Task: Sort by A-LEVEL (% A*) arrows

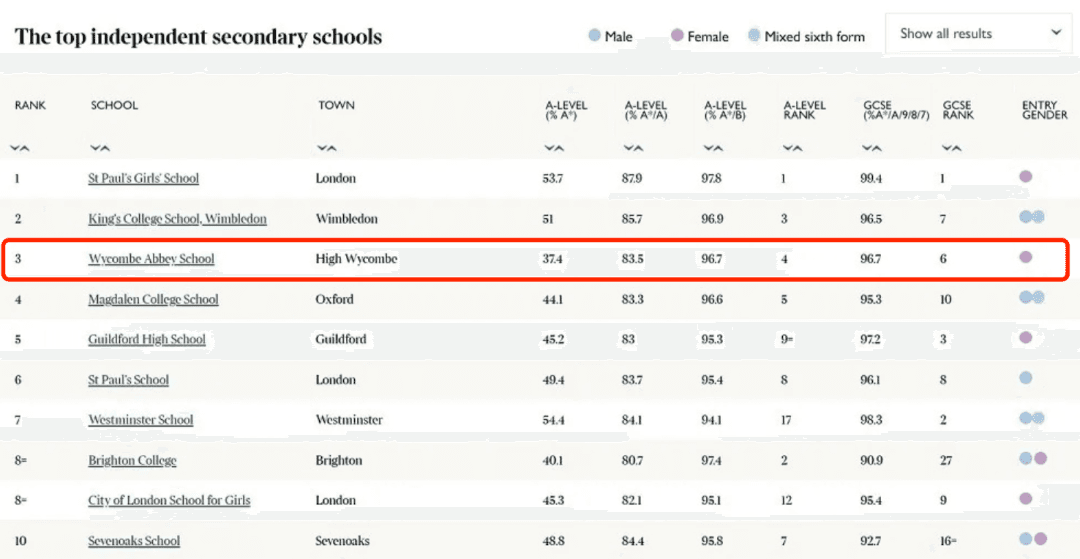Action: pos(554,148)
